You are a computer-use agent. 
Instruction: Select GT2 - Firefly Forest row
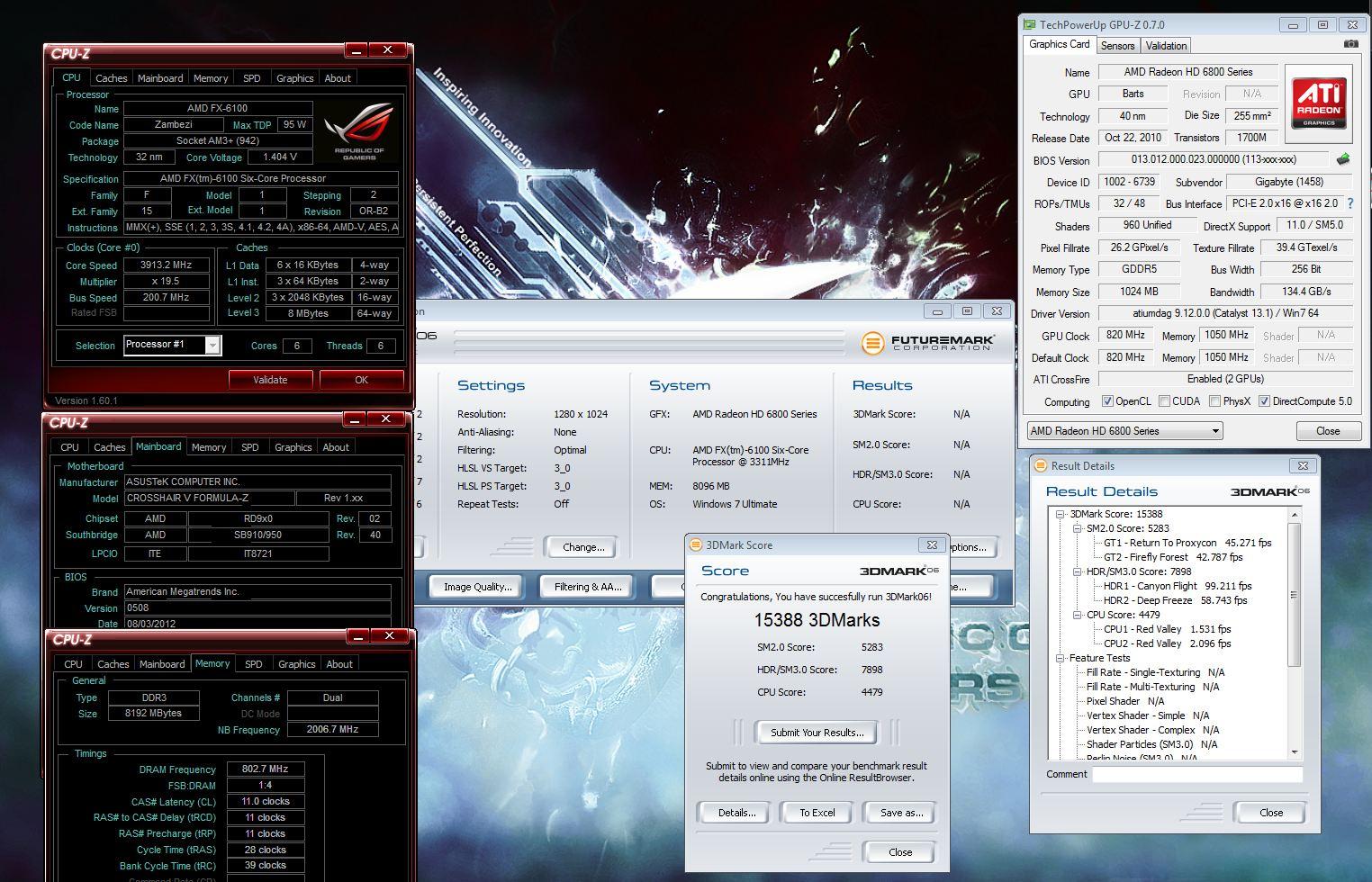click(1173, 557)
